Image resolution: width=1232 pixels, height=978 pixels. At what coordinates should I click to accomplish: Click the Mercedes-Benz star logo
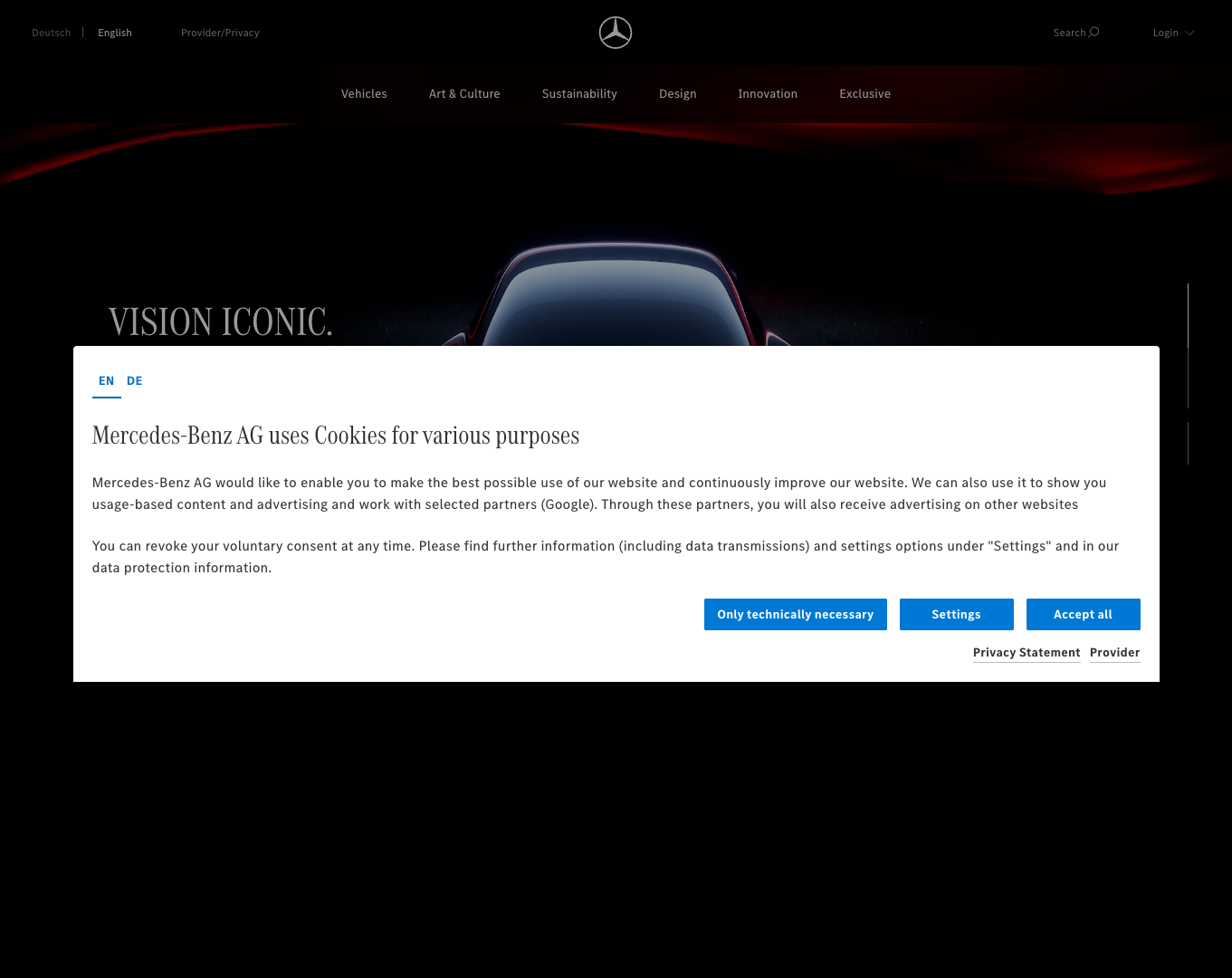pyautogui.click(x=615, y=33)
